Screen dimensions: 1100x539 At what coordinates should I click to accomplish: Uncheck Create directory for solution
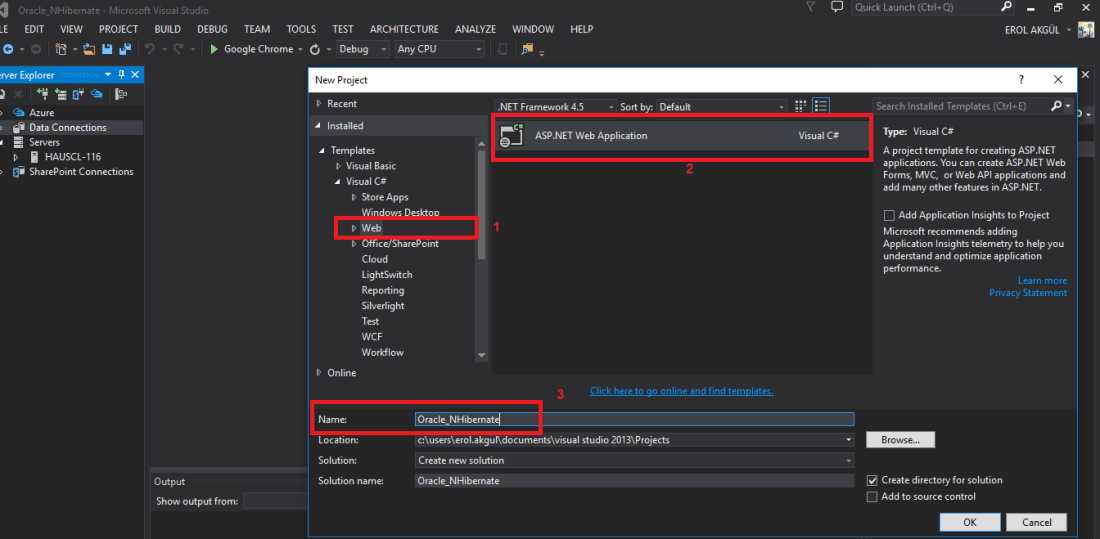pyautogui.click(x=872, y=481)
